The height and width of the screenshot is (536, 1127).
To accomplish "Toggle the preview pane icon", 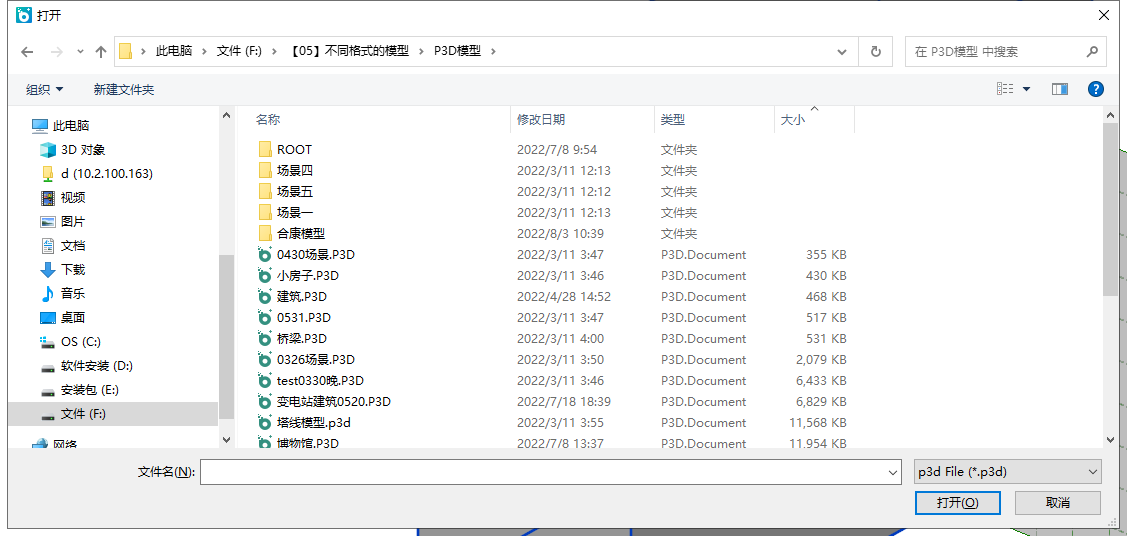I will point(1059,89).
